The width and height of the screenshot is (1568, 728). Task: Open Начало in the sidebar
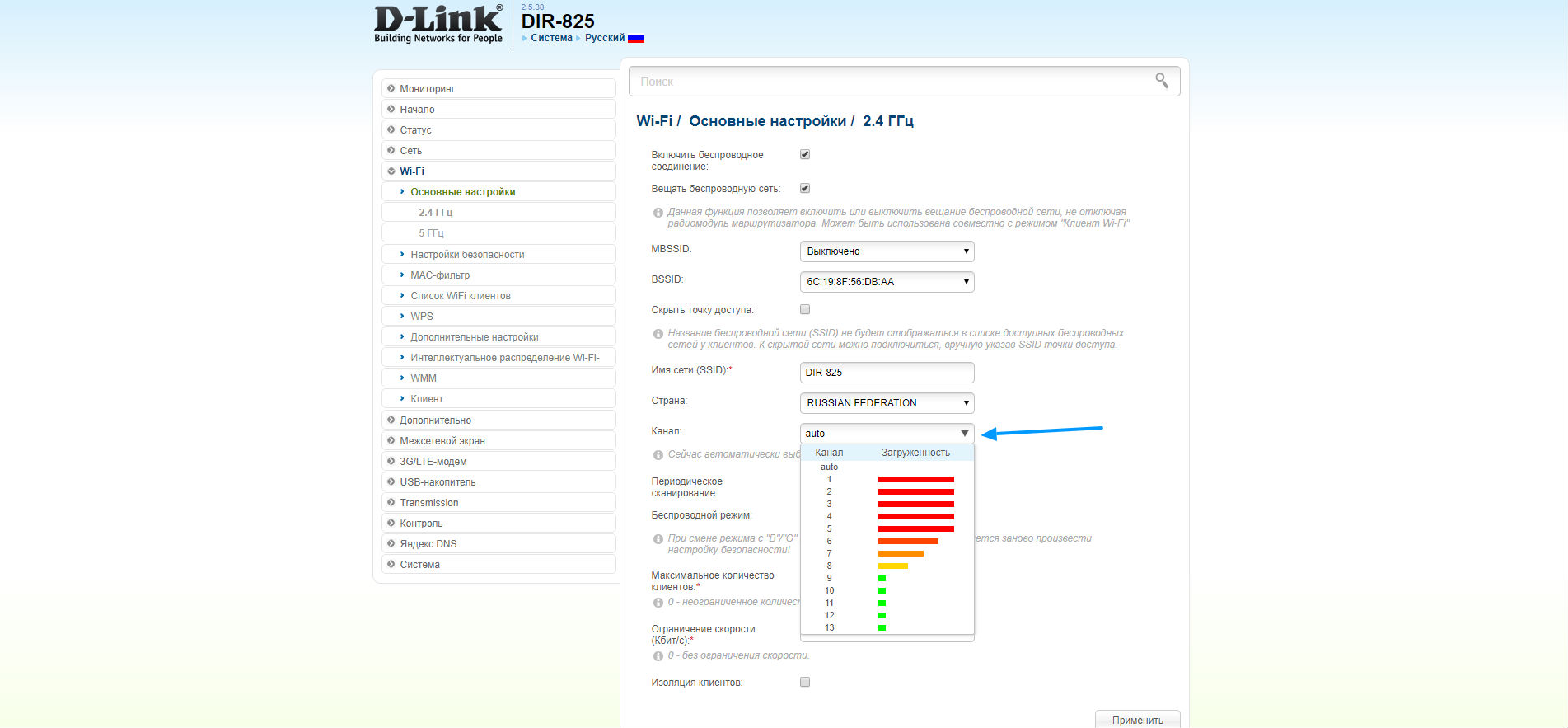[x=498, y=109]
